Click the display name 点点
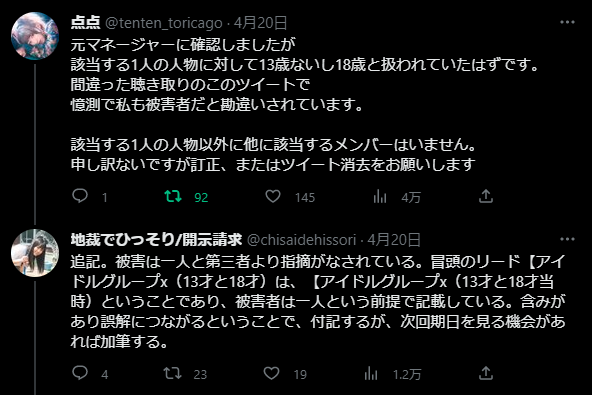This screenshot has height=395, width=592. [x=85, y=23]
